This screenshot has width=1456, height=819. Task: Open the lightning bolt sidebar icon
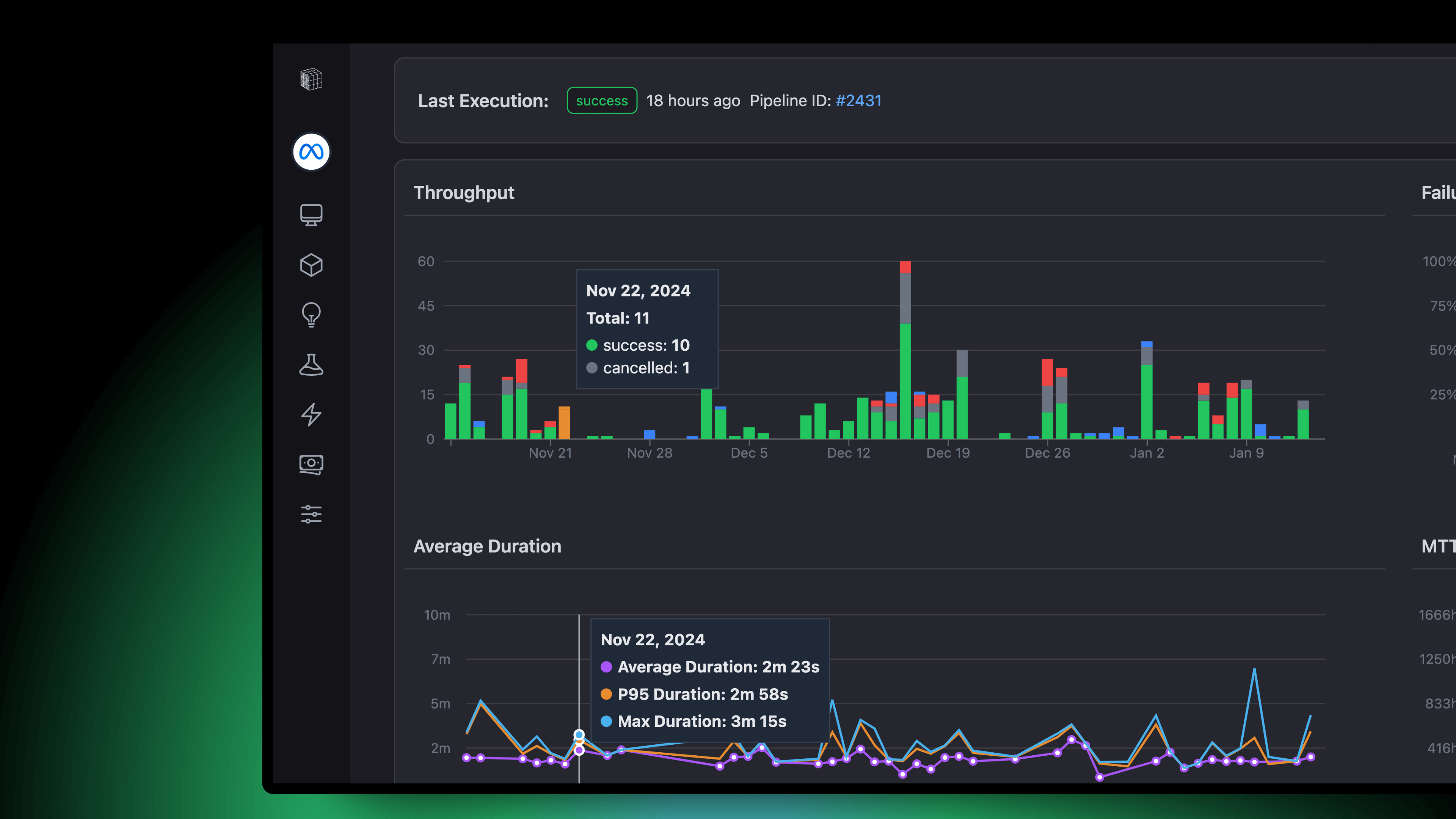(x=311, y=414)
